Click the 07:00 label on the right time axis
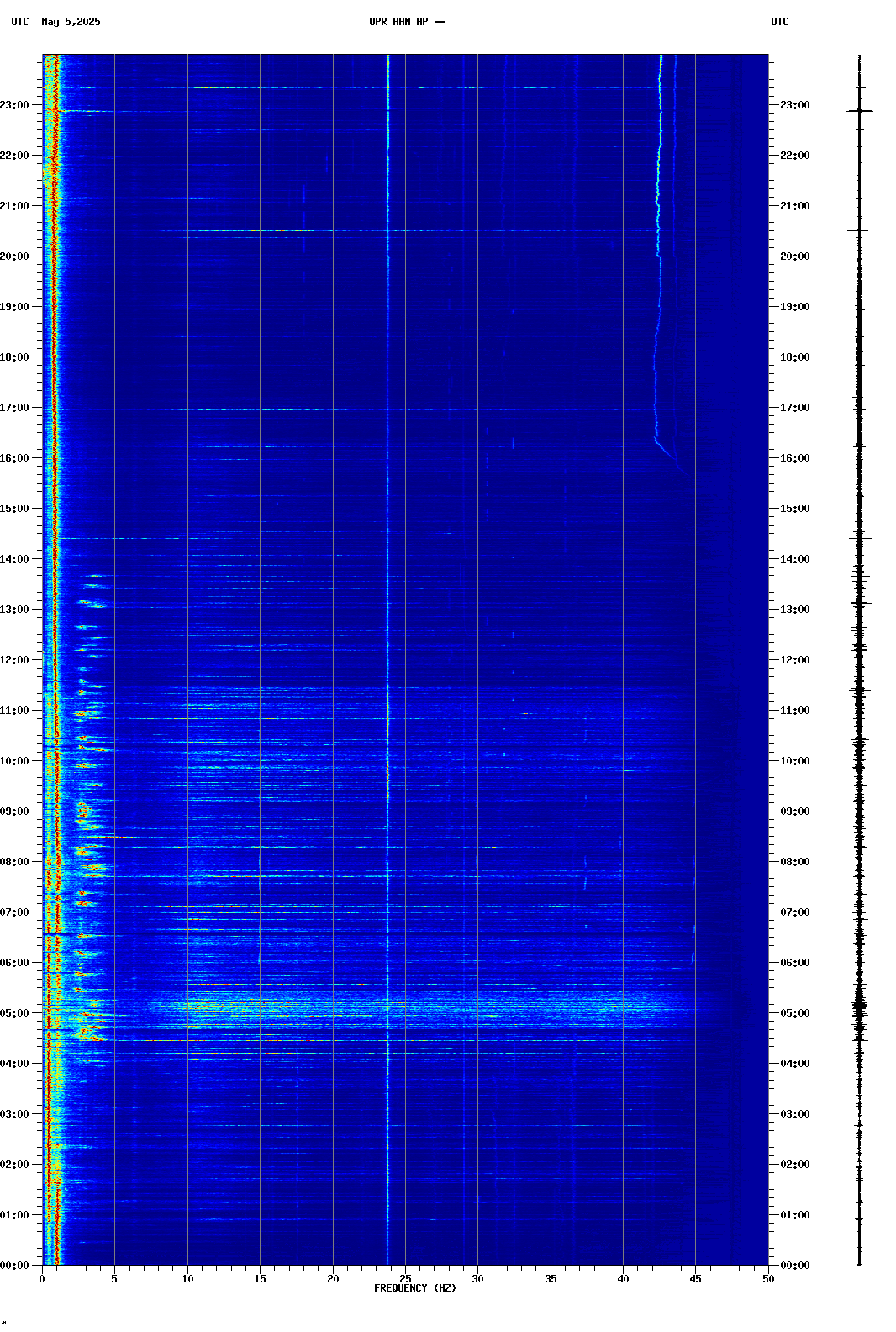Viewport: 896px width, 1332px height. click(x=794, y=912)
